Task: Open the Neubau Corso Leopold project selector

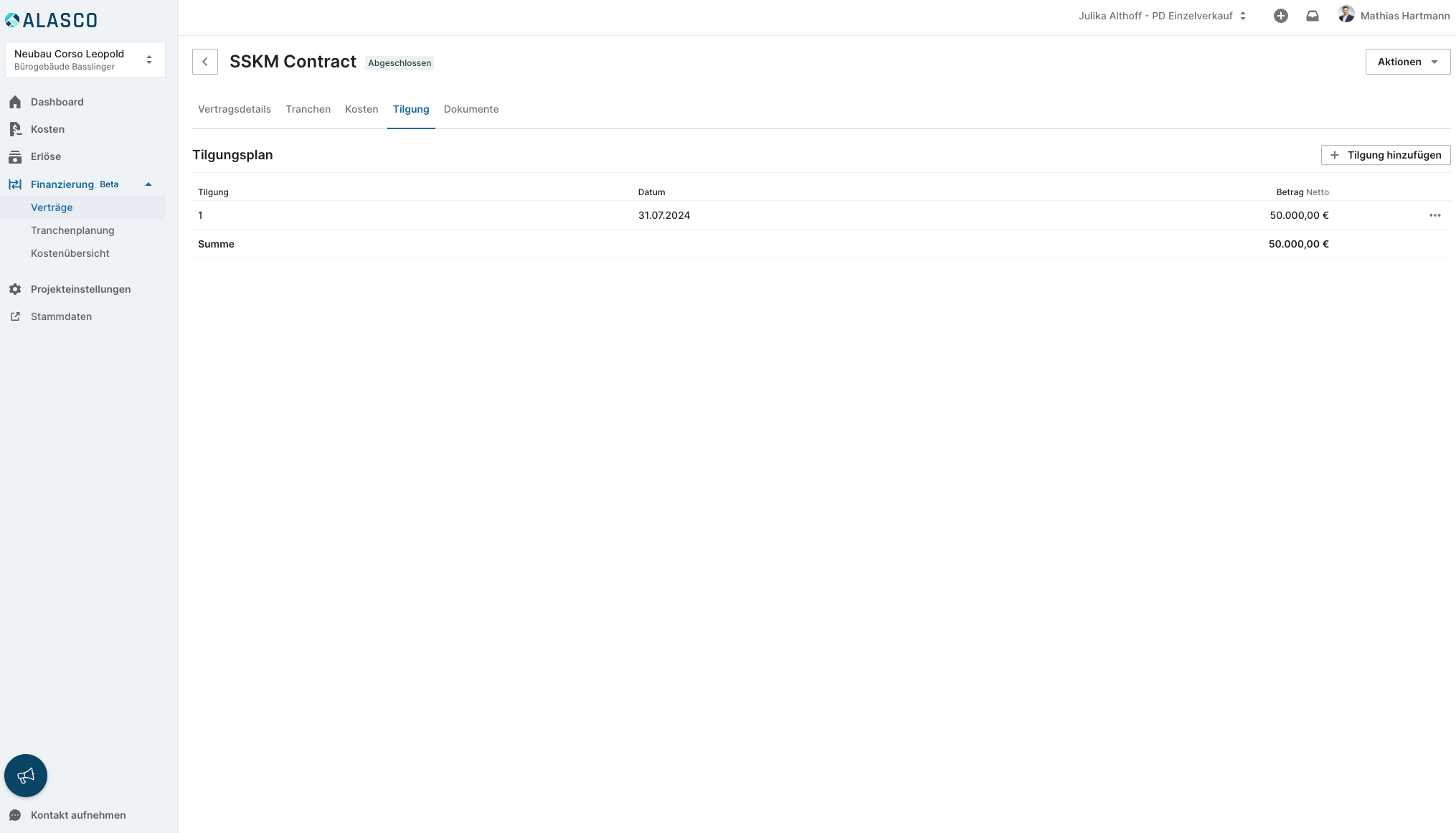Action: (x=85, y=60)
